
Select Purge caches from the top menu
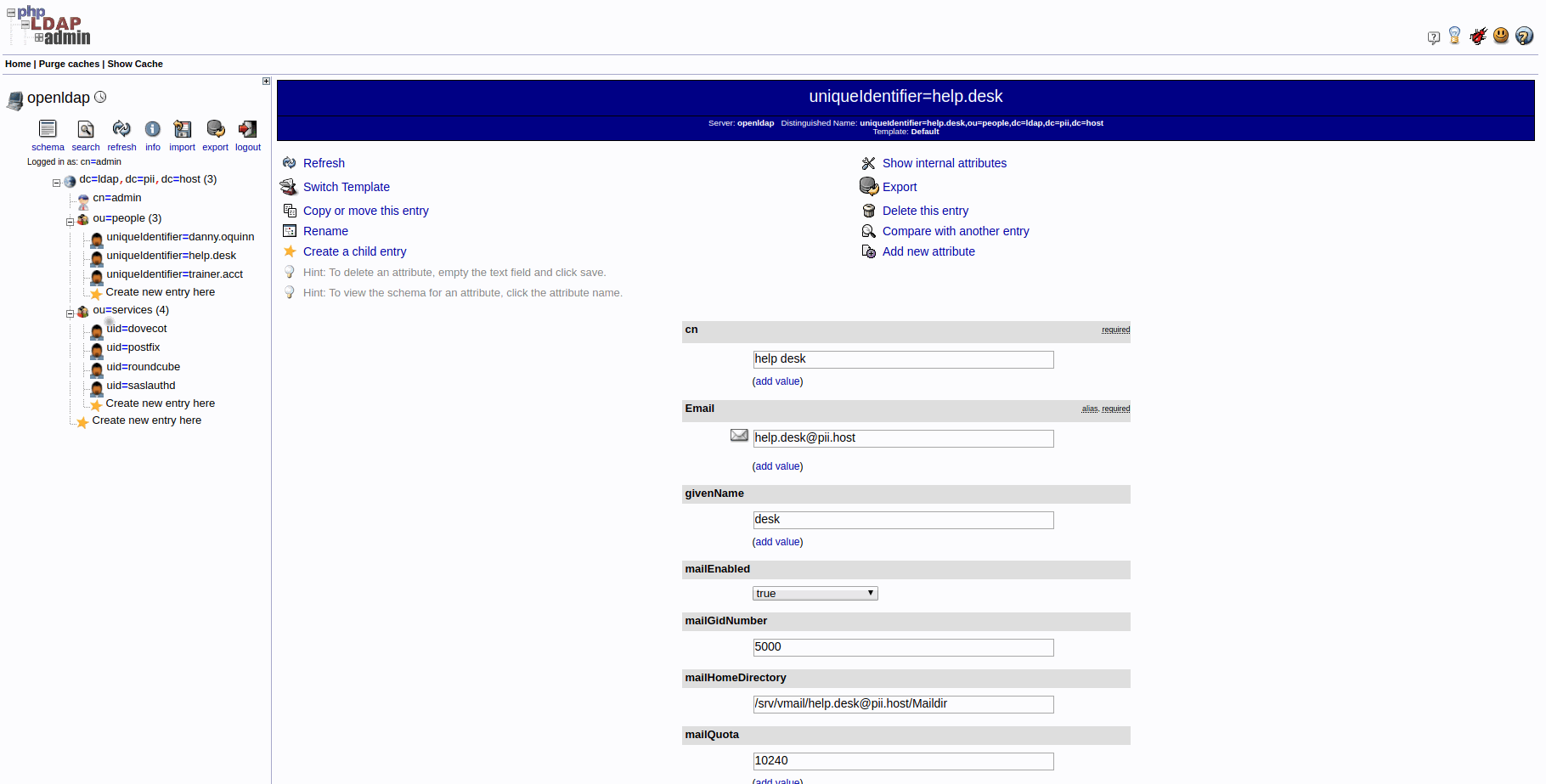click(68, 64)
